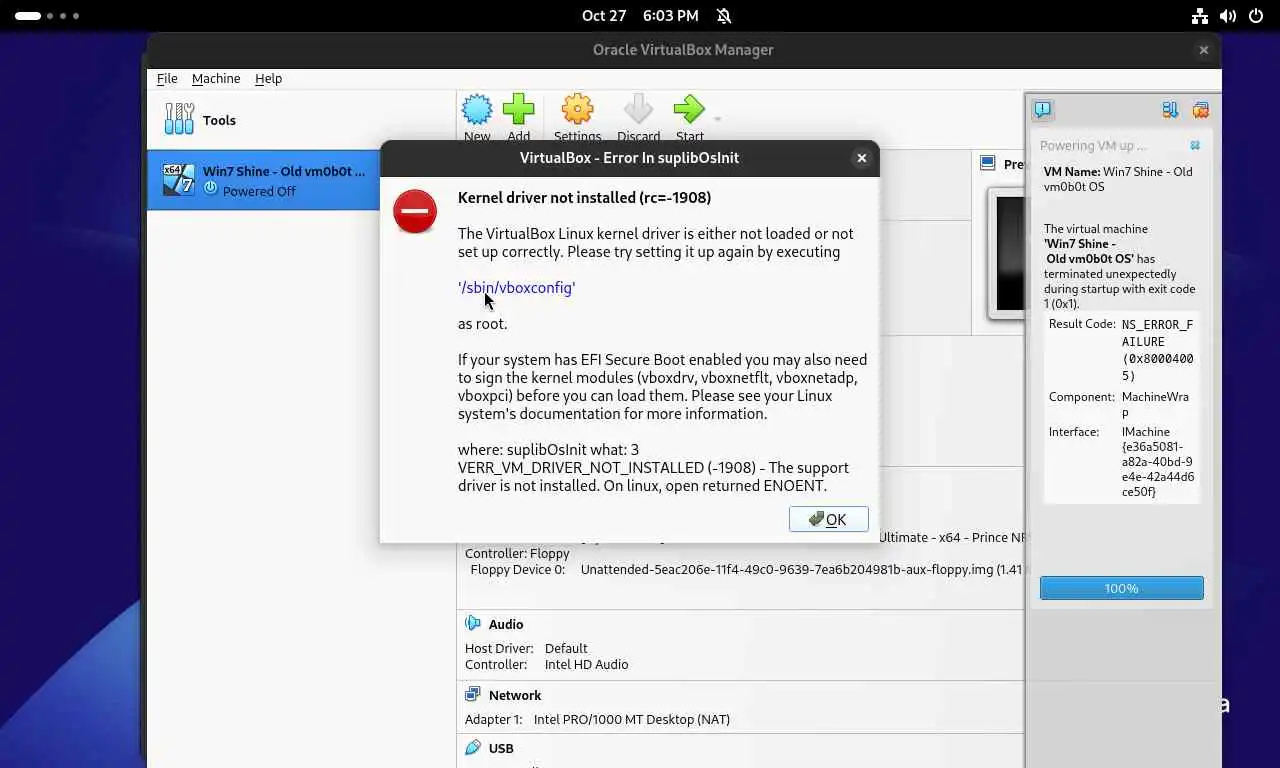The height and width of the screenshot is (768, 1280).
Task: Click the VM preview thumbnail
Action: coord(1006,253)
